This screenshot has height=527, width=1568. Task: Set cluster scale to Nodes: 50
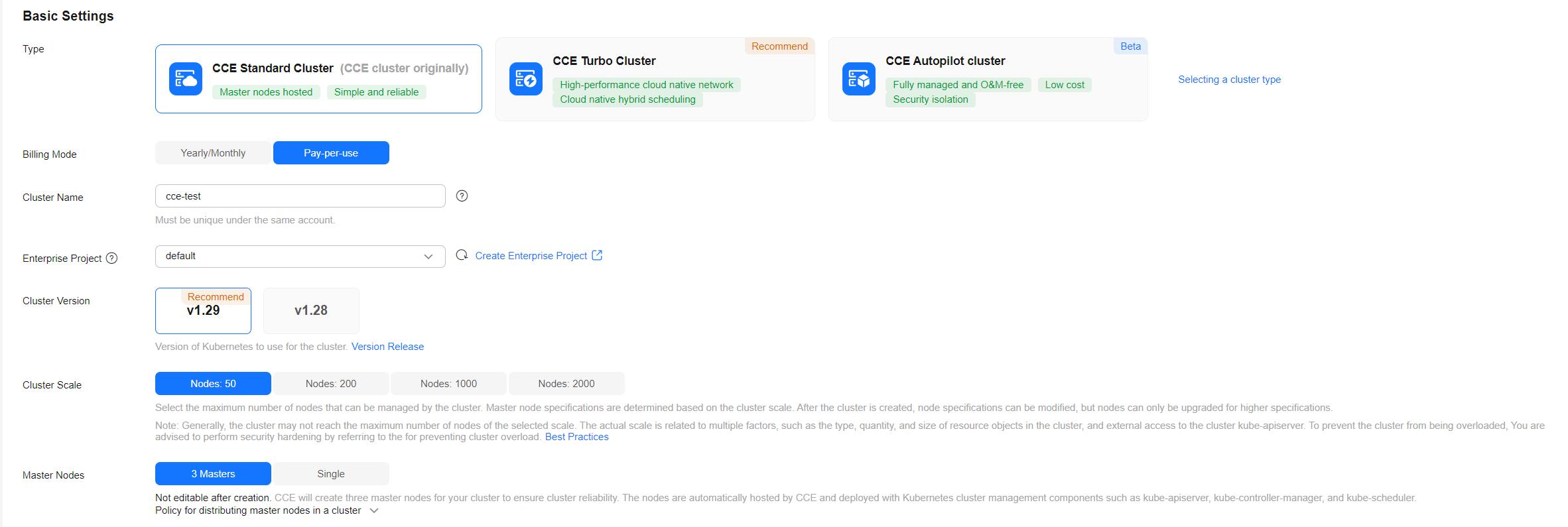click(x=213, y=384)
